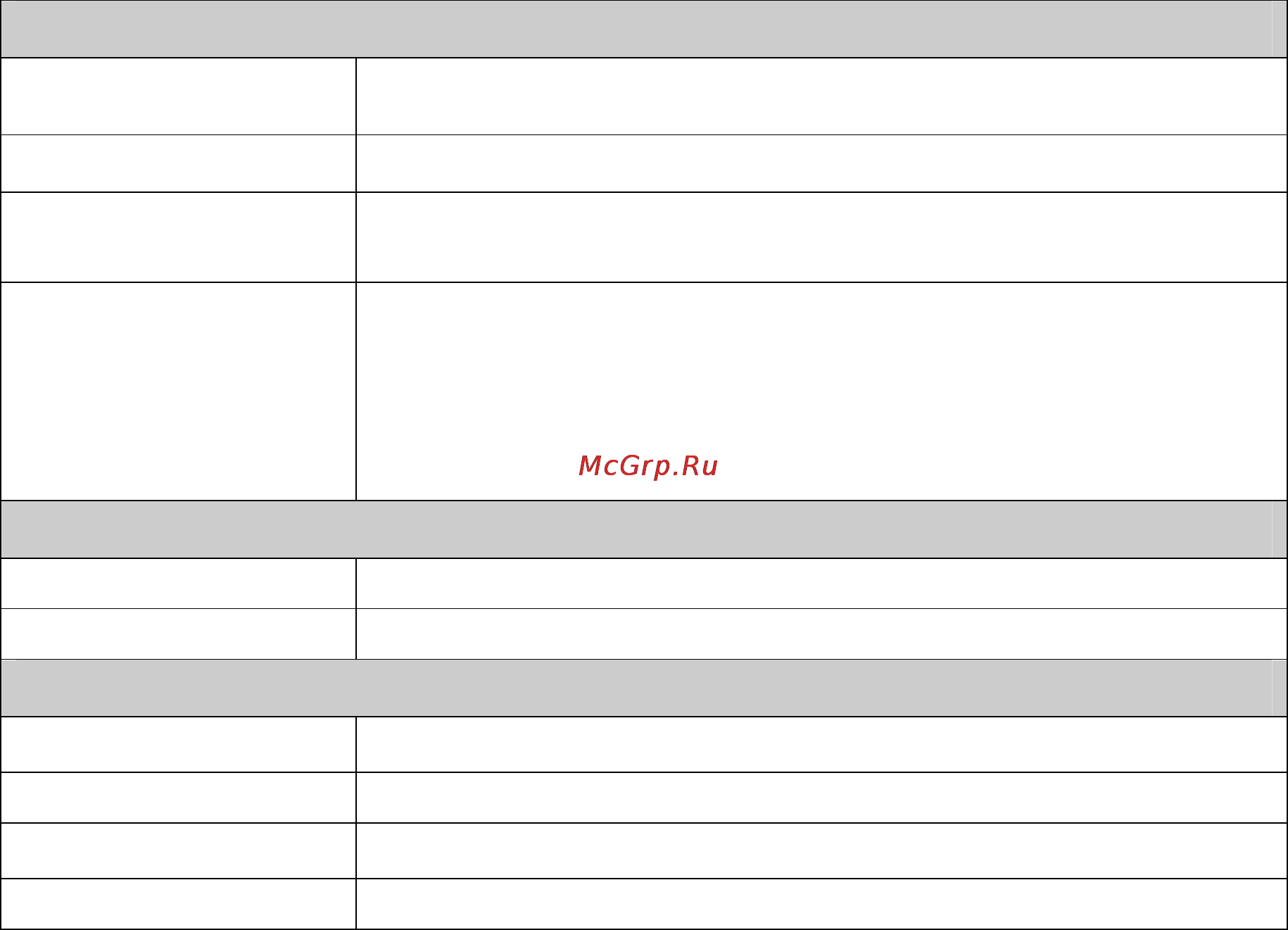Select the lowest gray section header band
Image resolution: width=1288 pixels, height=930 pixels.
644,688
